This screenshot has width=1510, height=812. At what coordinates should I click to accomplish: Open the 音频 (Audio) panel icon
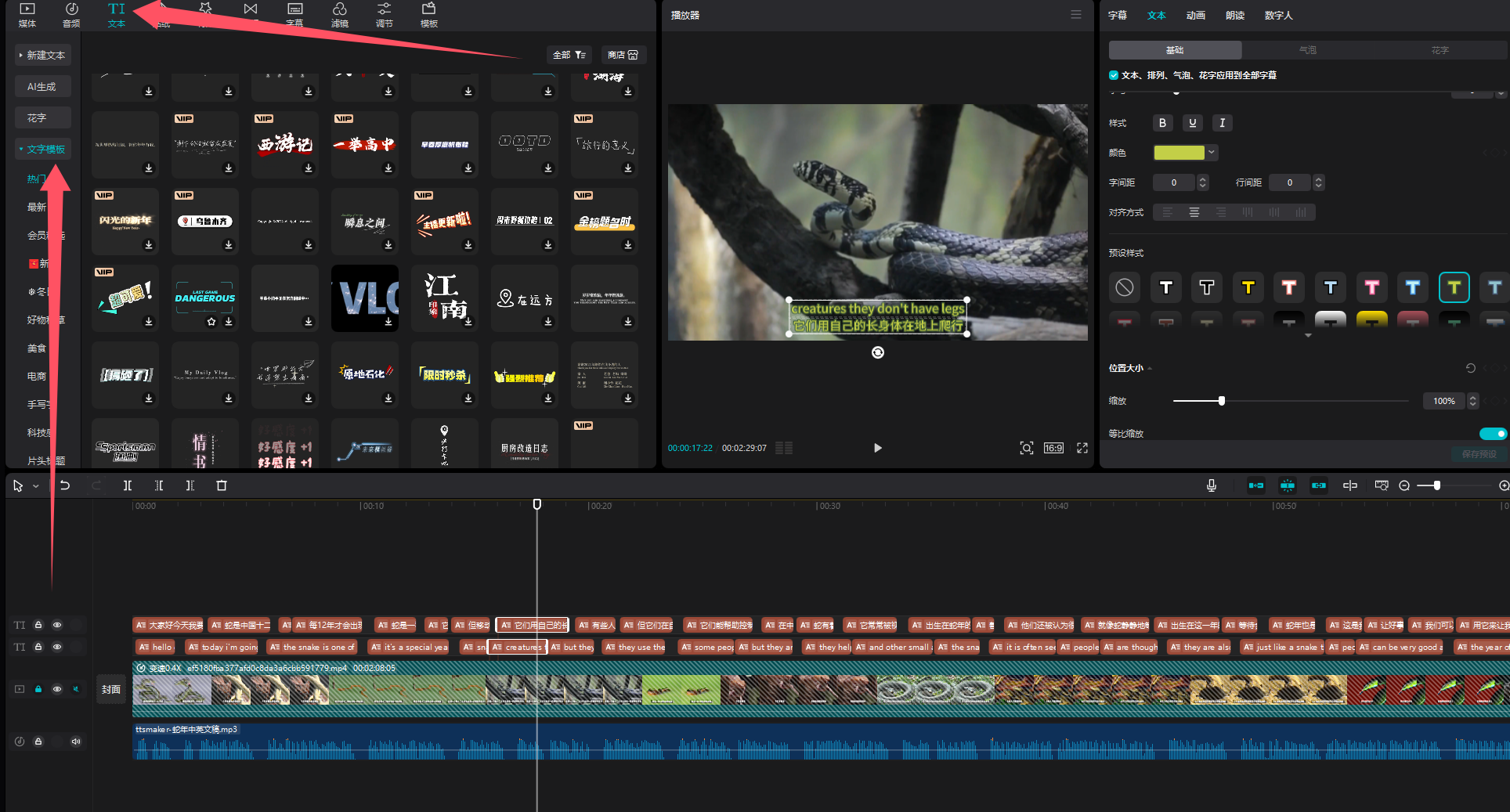point(71,14)
